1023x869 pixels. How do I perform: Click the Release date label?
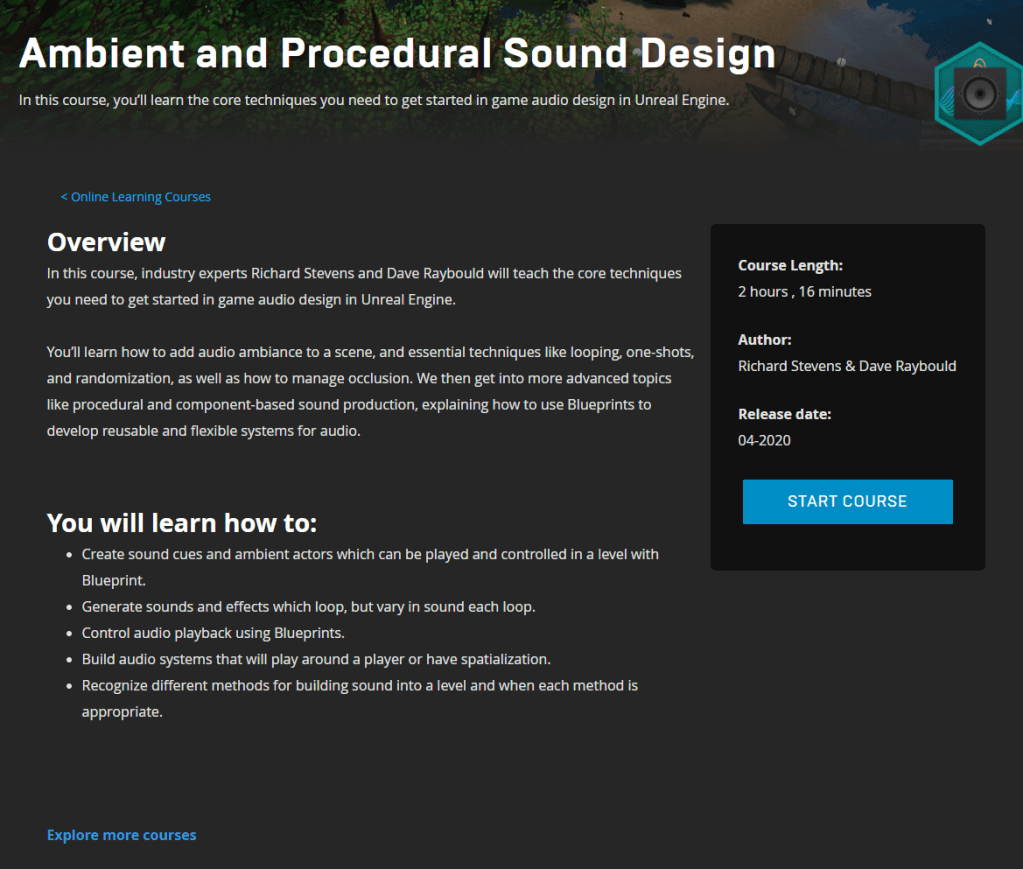784,414
